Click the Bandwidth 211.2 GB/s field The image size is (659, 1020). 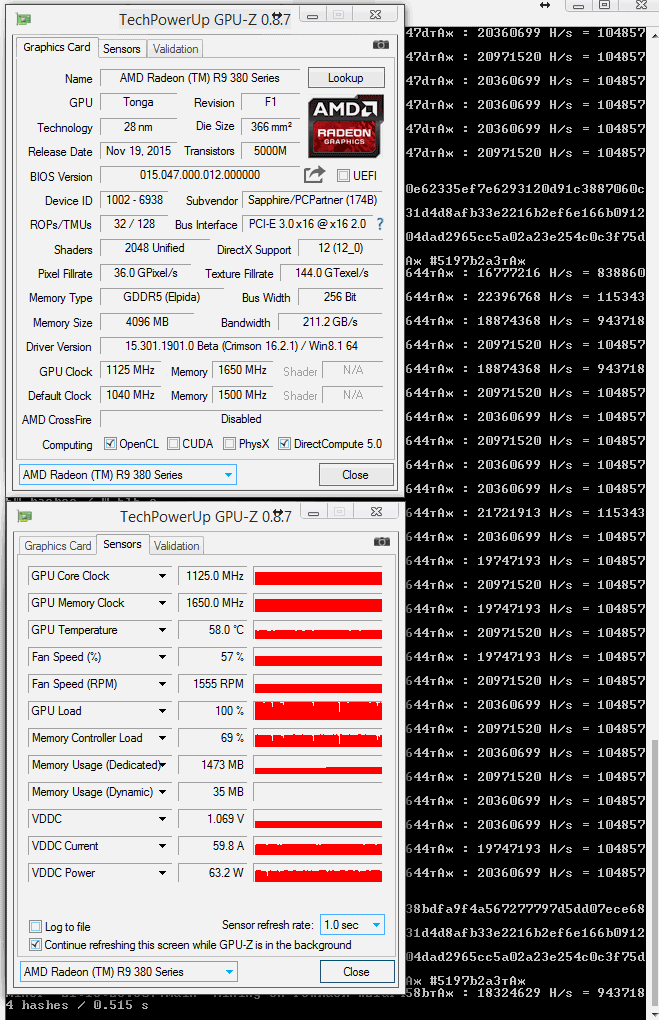pyautogui.click(x=330, y=322)
